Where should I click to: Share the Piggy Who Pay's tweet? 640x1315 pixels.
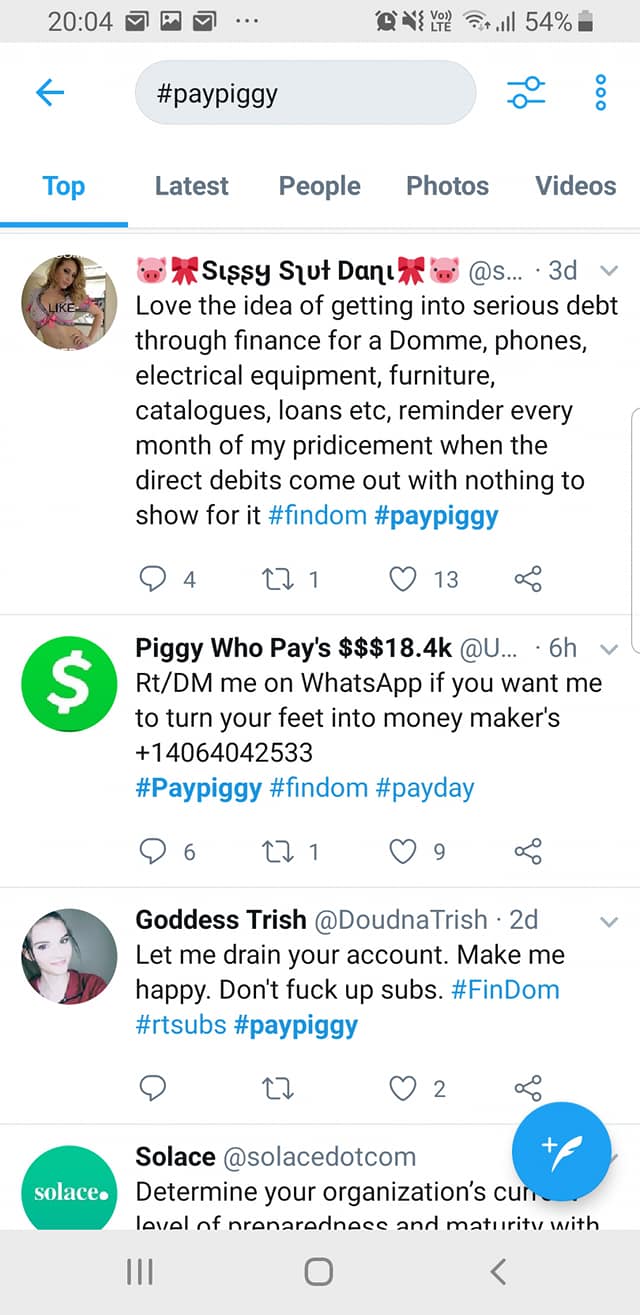[527, 851]
